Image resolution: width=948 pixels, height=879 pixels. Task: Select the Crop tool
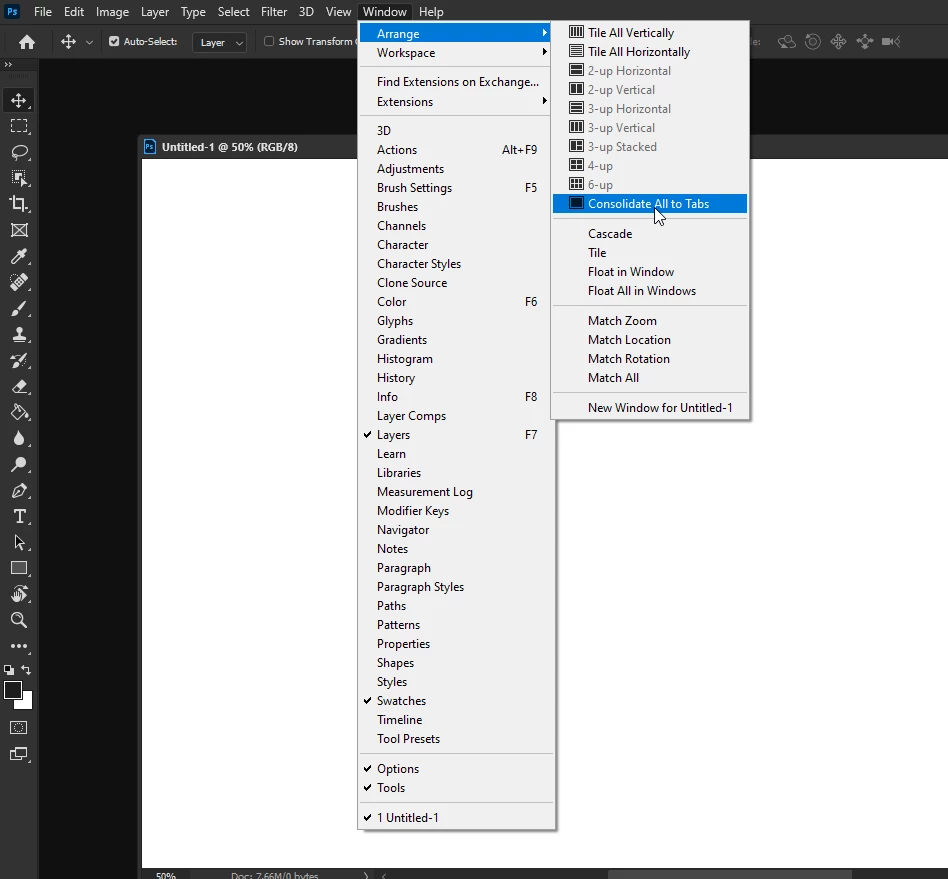click(19, 204)
